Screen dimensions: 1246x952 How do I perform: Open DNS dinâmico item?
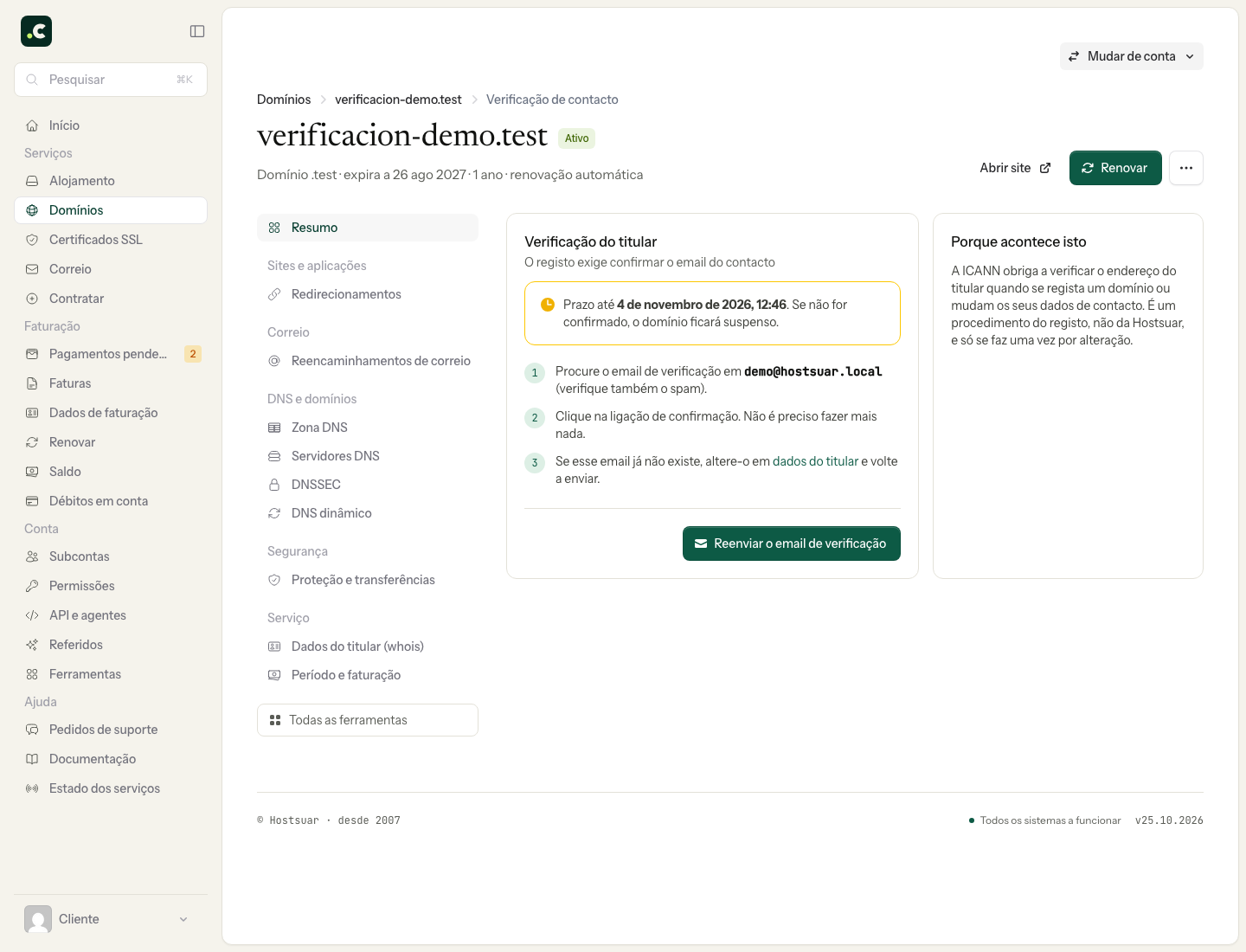tap(368, 513)
